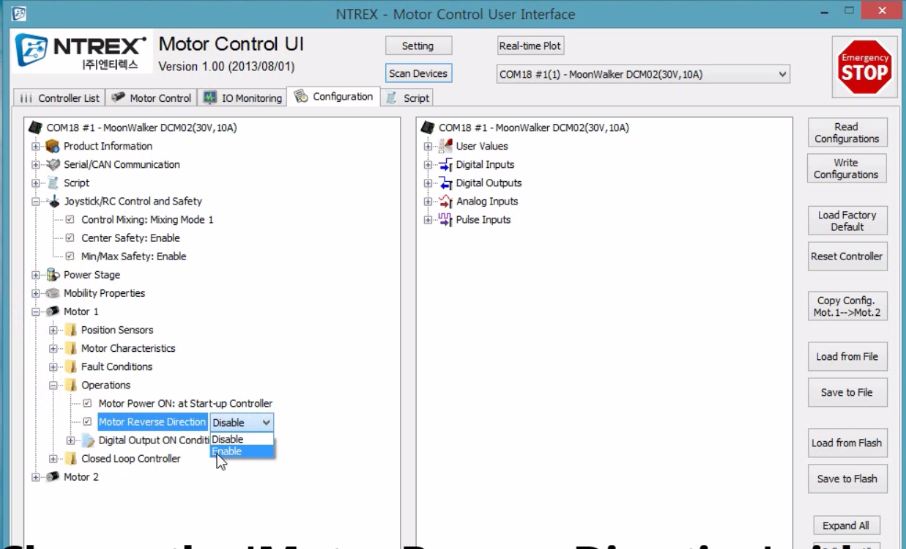Expand the Product Information node
Screen dimensions: 906x549
(x=36, y=146)
